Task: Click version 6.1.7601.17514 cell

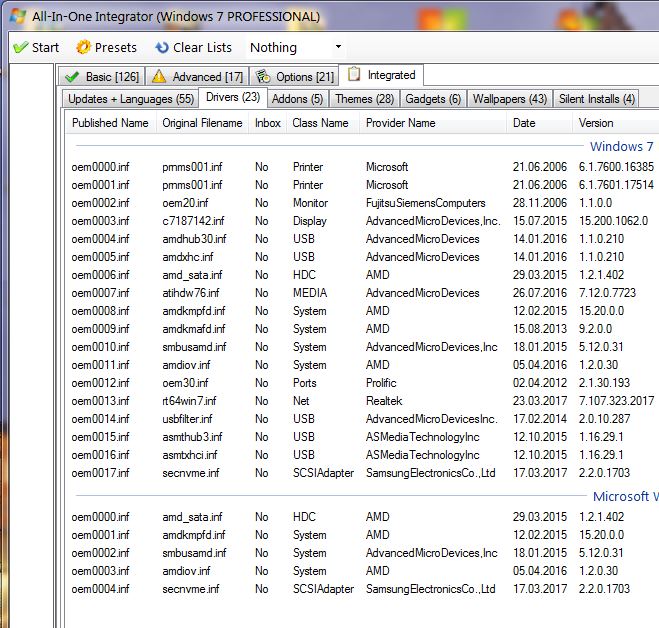Action: point(616,185)
